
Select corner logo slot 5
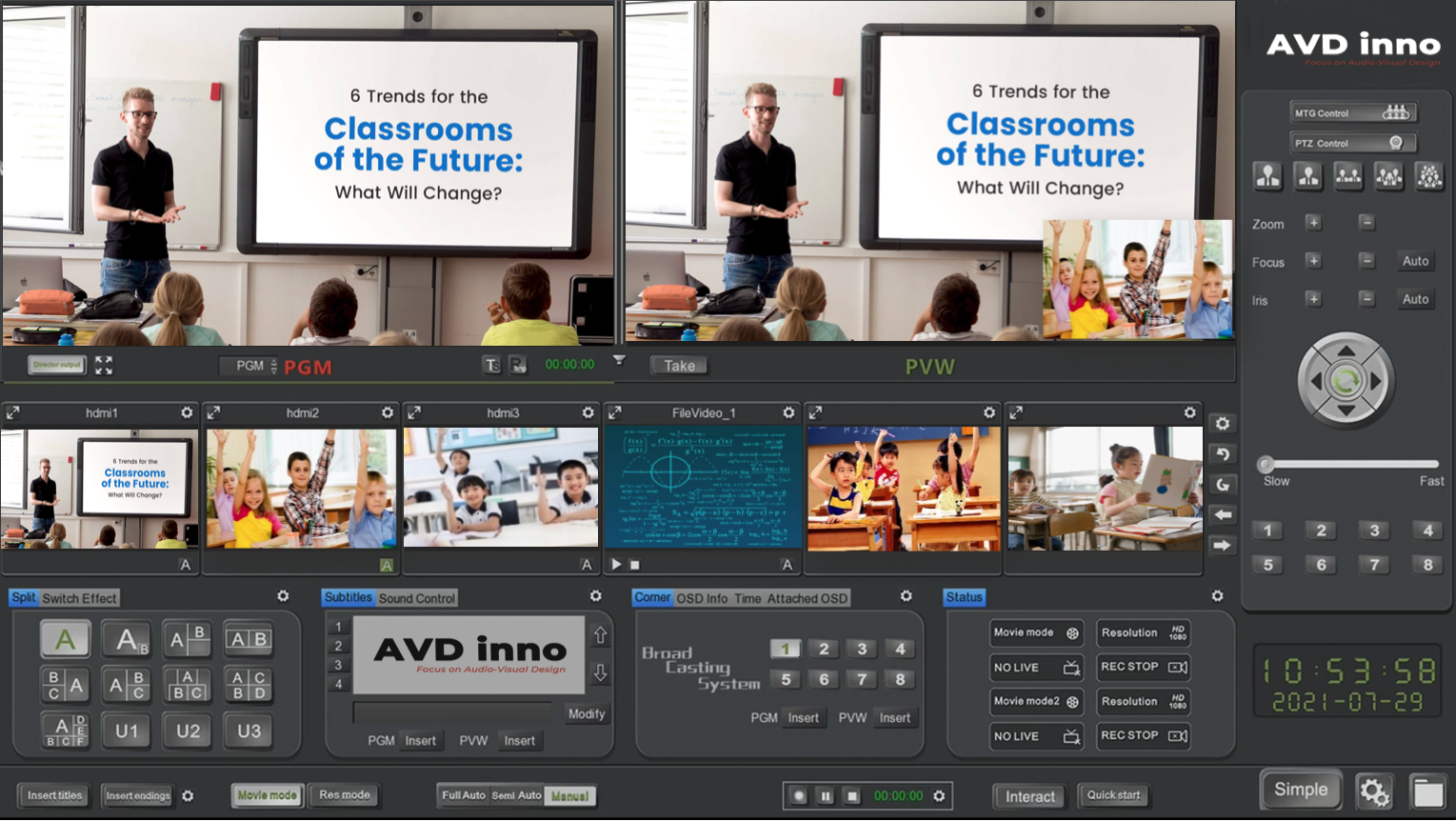click(785, 679)
